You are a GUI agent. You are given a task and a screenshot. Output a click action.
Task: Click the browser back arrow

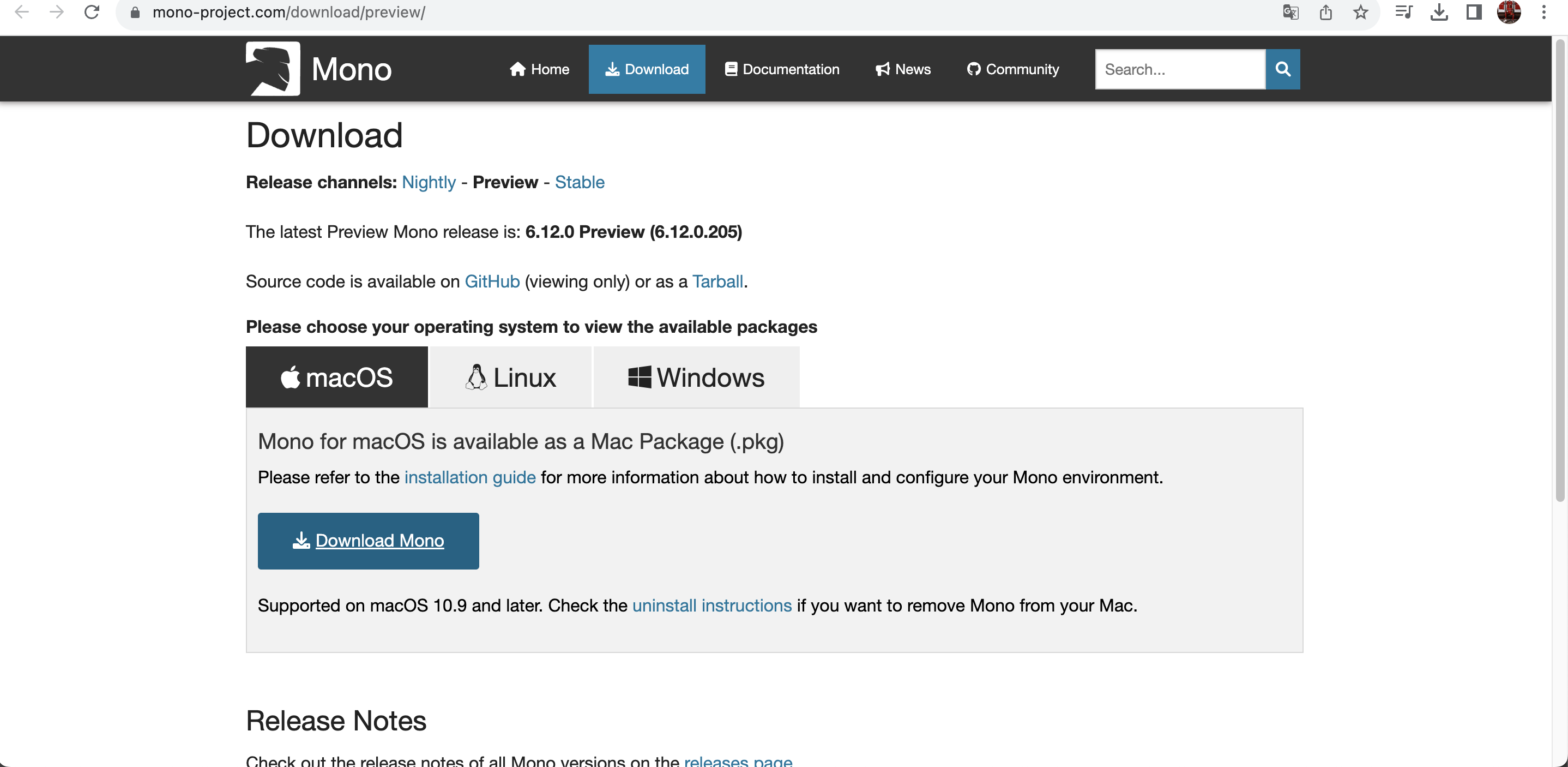[x=22, y=12]
